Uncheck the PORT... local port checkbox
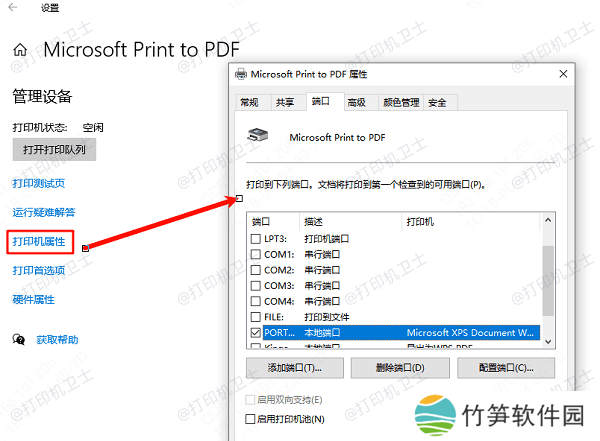 click(255, 333)
